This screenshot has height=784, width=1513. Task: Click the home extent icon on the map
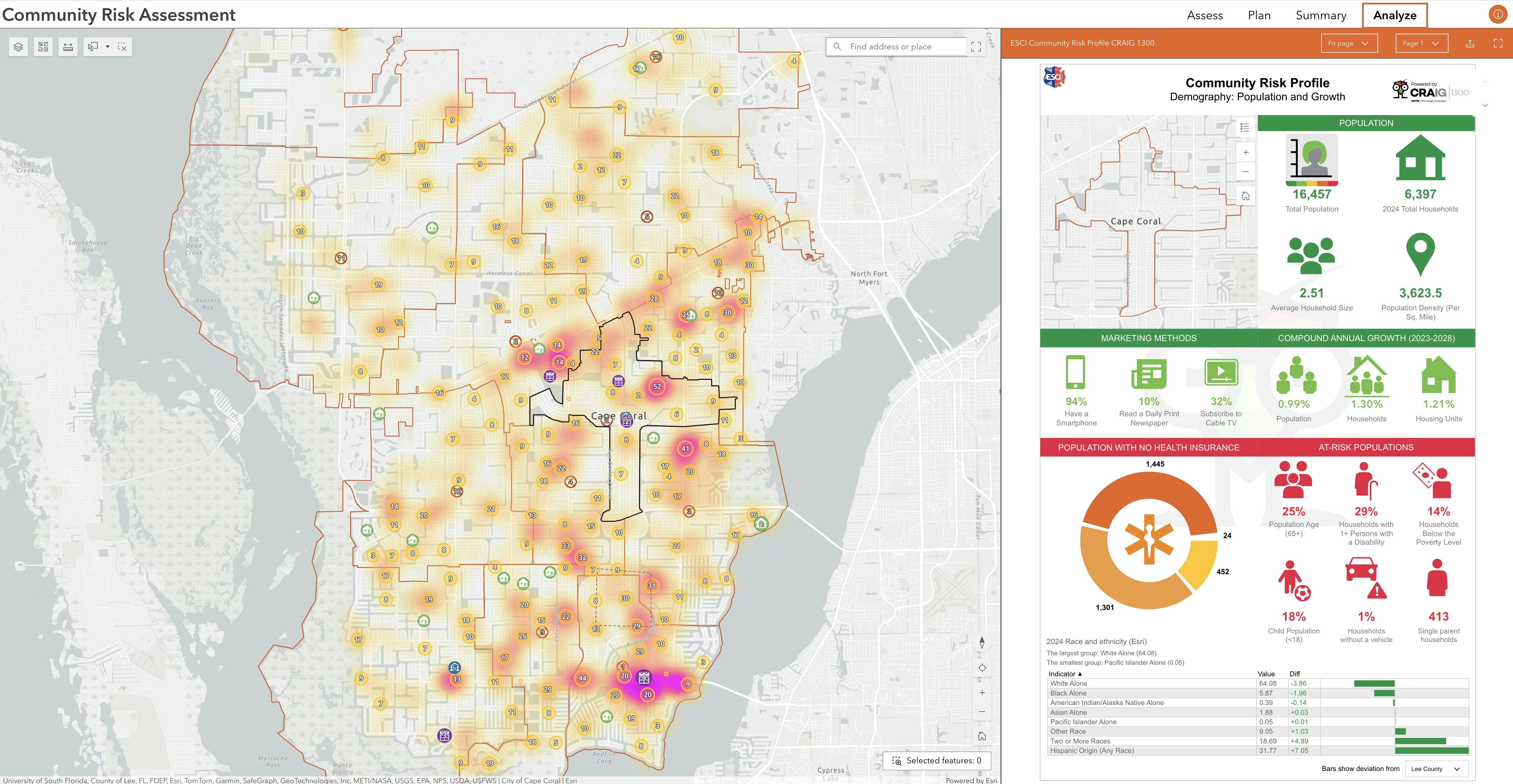coord(982,736)
